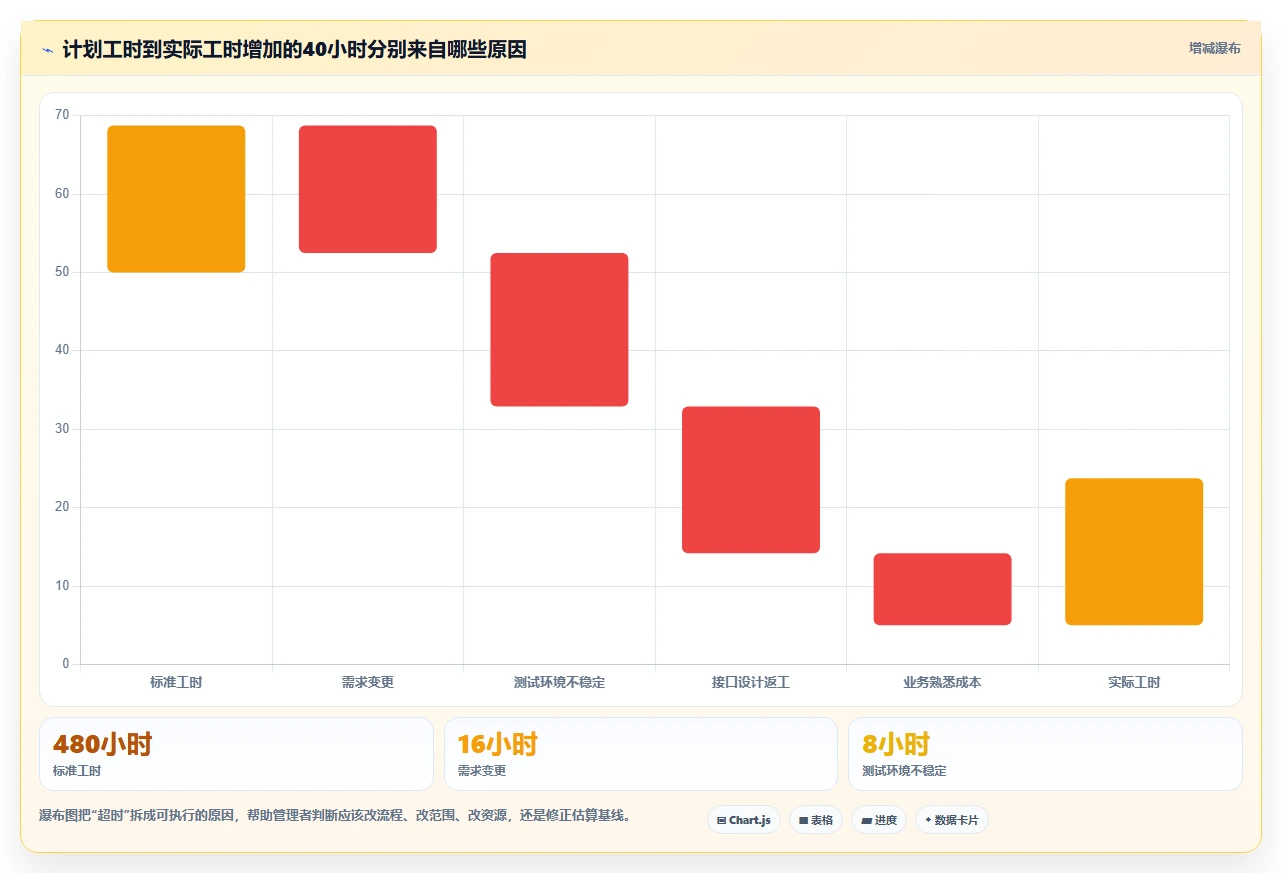Viewport: 1282px width, 873px height.
Task: Click the Chart.js chip
Action: coord(744,820)
